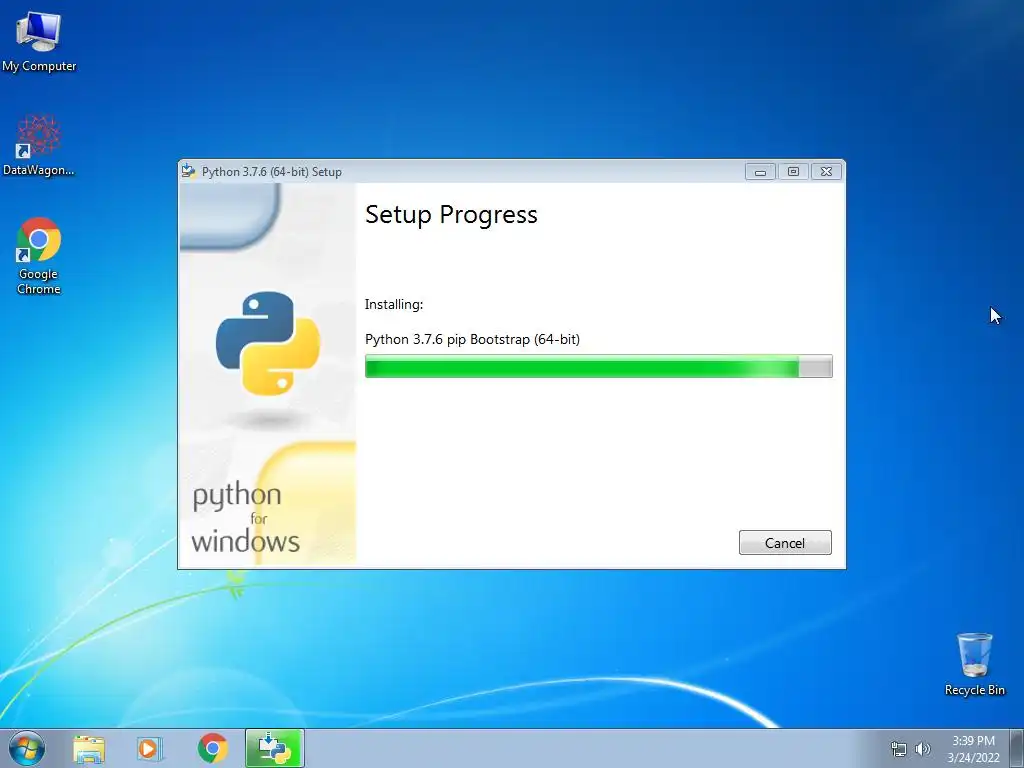This screenshot has height=768, width=1024.
Task: Click the "Python 3.7.6 pip Bootstrap (64-bit)" text
Action: point(472,340)
